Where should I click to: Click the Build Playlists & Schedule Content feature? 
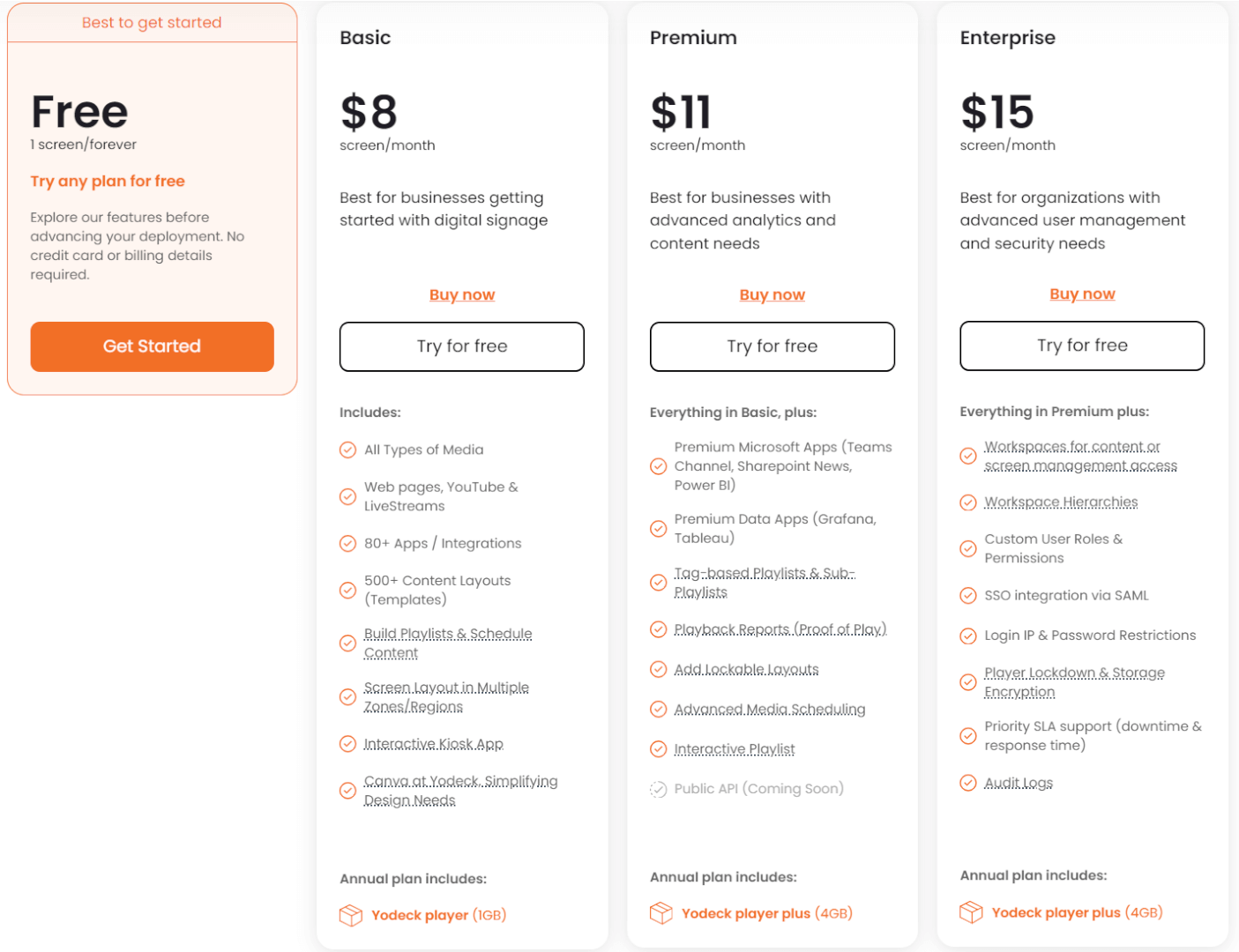[447, 643]
